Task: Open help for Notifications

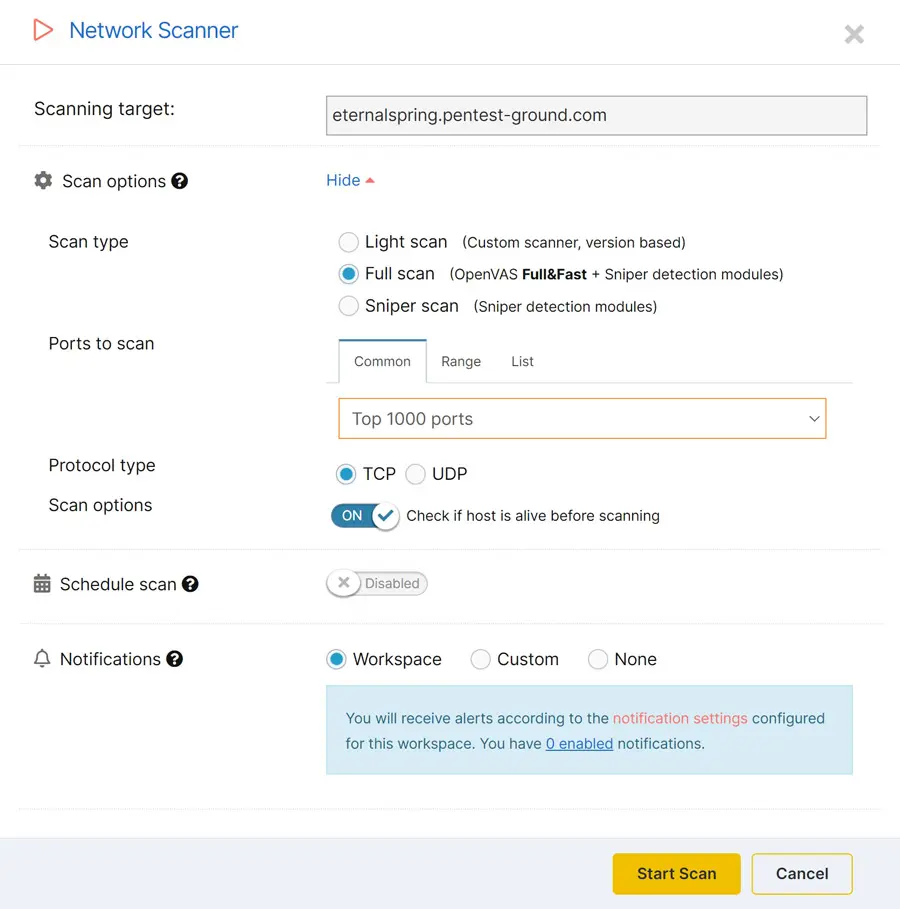Action: [175, 659]
